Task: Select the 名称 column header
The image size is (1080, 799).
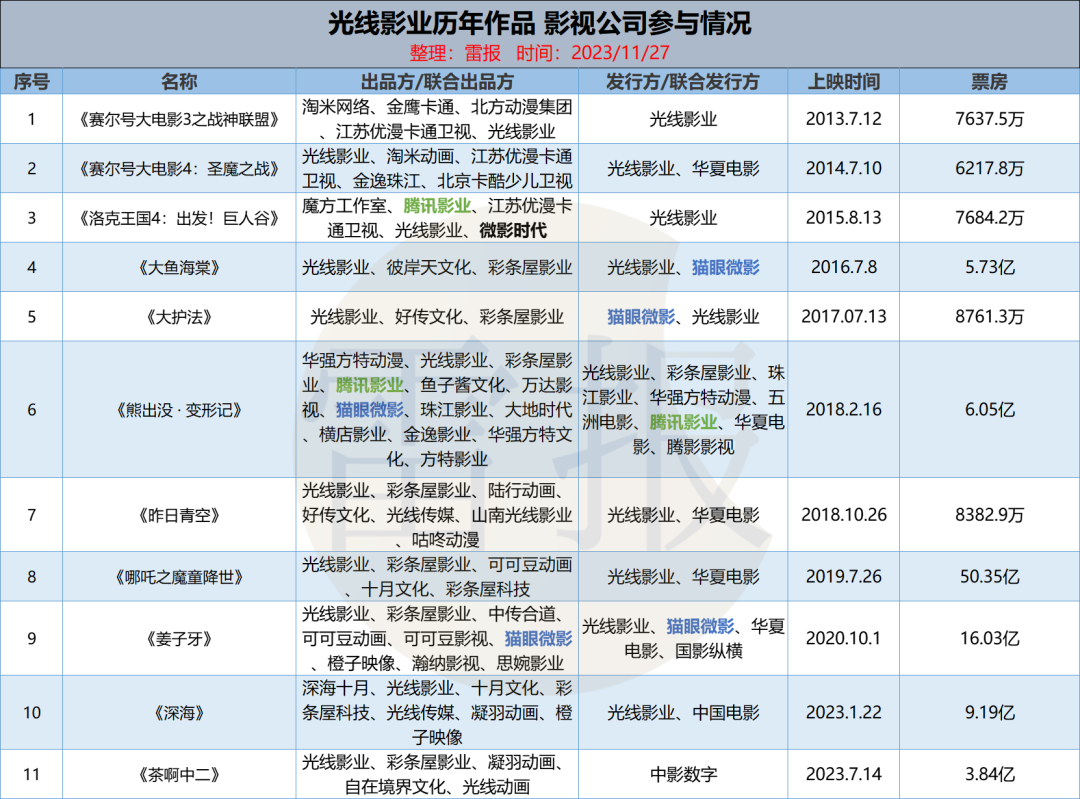Action: (179, 82)
